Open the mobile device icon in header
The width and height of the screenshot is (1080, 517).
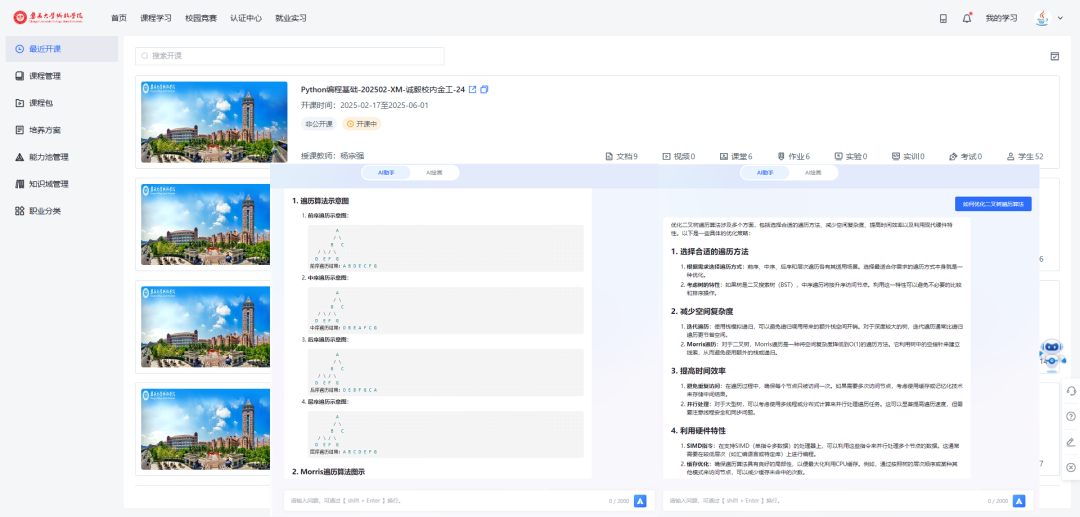pyautogui.click(x=943, y=19)
